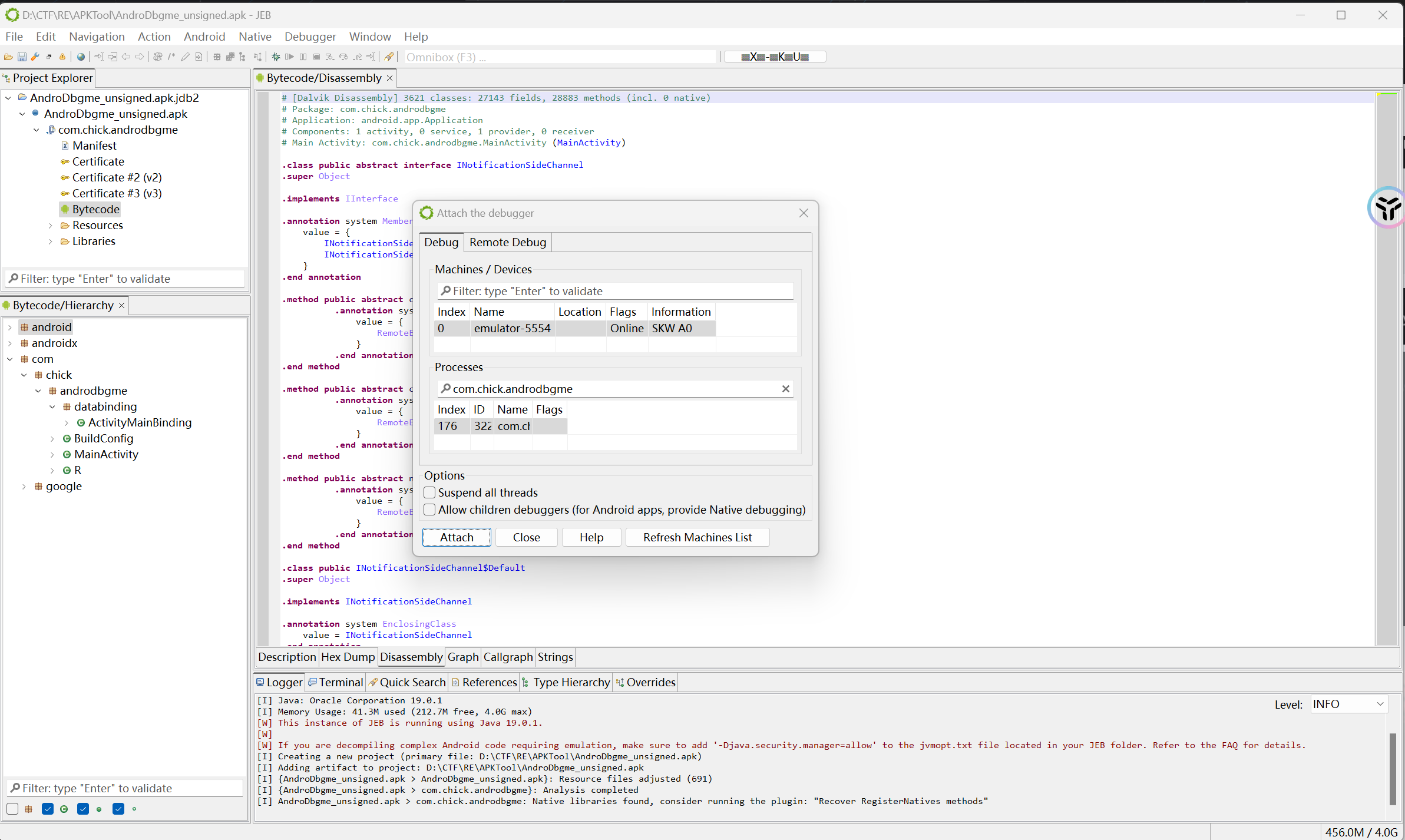Click the warning triangle toolbar icon
The image size is (1405, 840).
[62, 57]
